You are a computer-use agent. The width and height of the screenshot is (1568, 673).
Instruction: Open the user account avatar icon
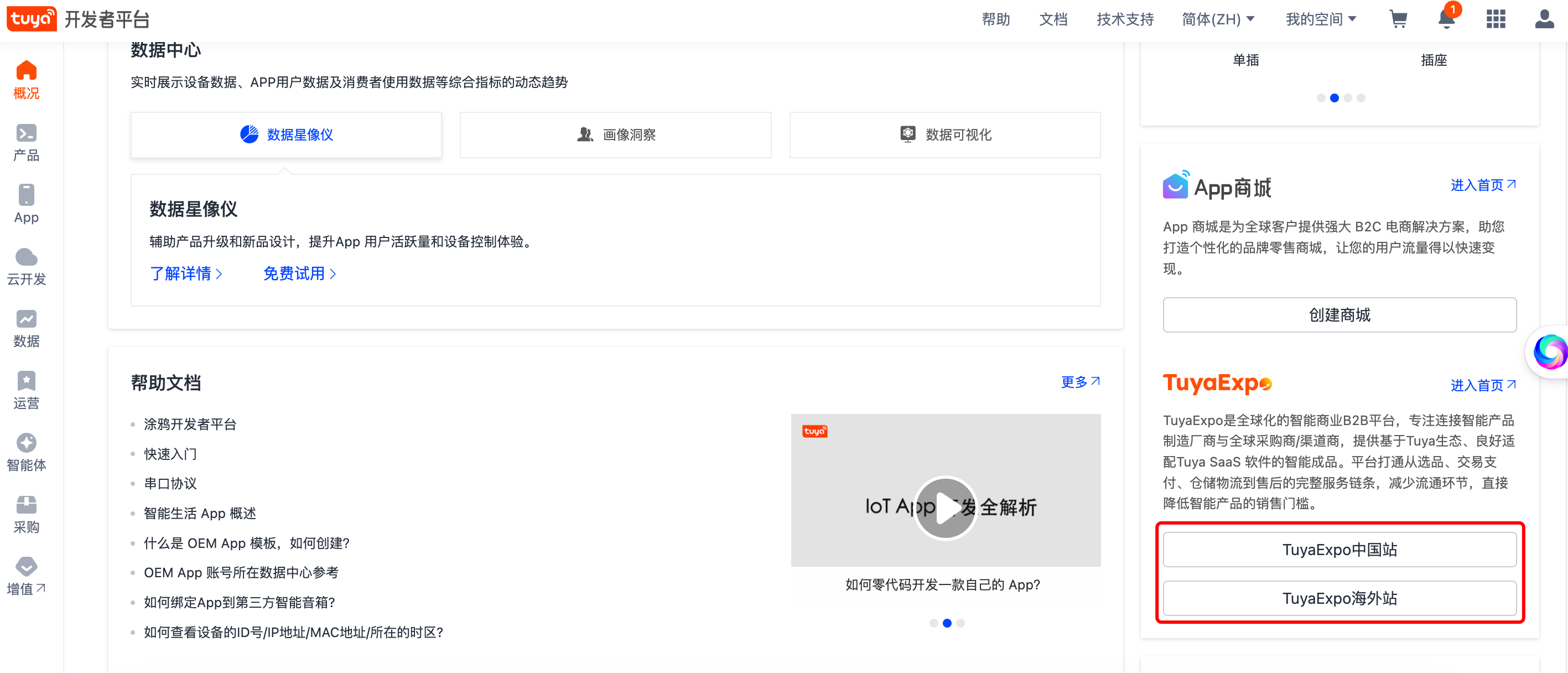[x=1544, y=19]
